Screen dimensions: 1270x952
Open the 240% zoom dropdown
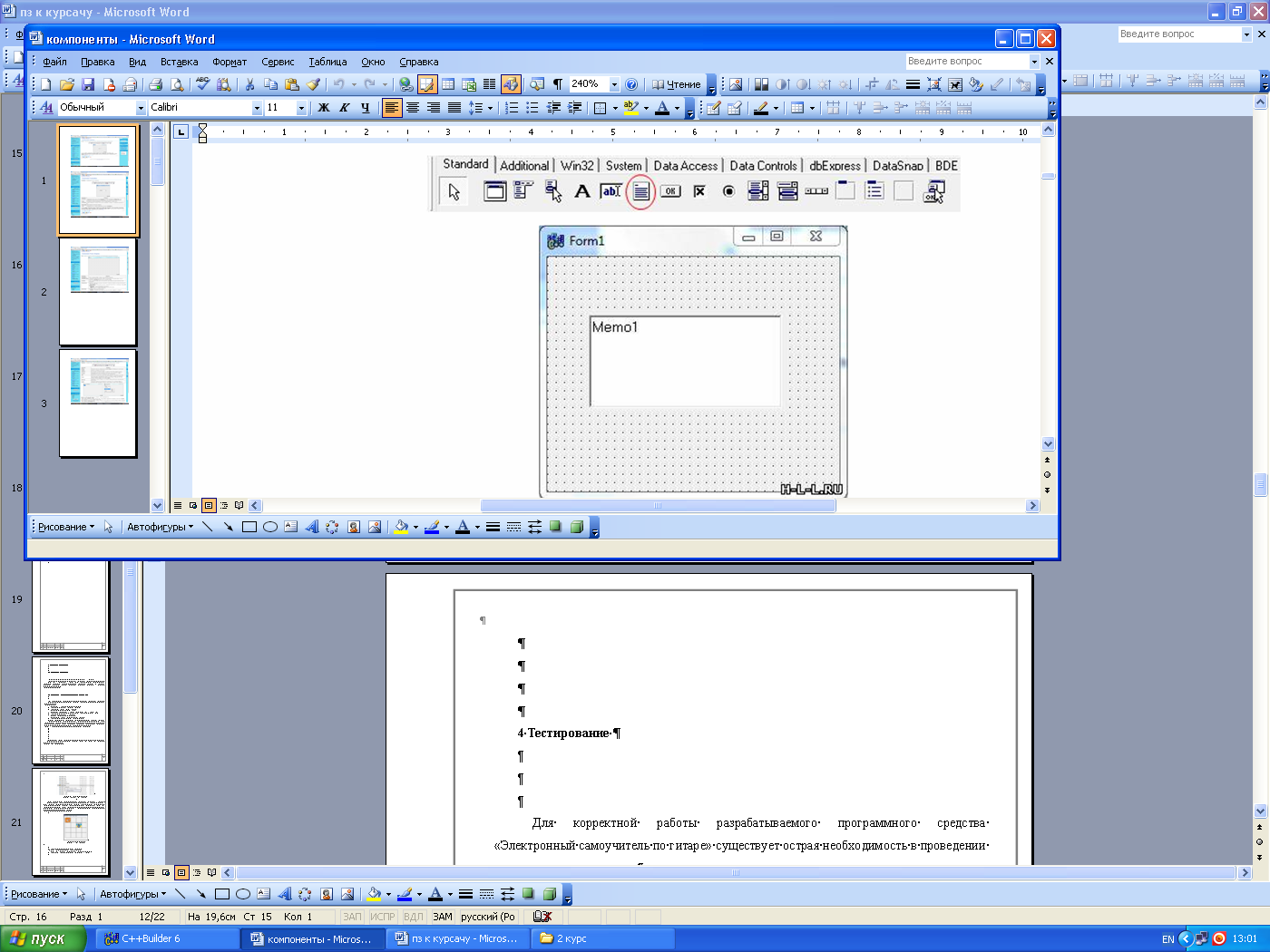point(614,84)
